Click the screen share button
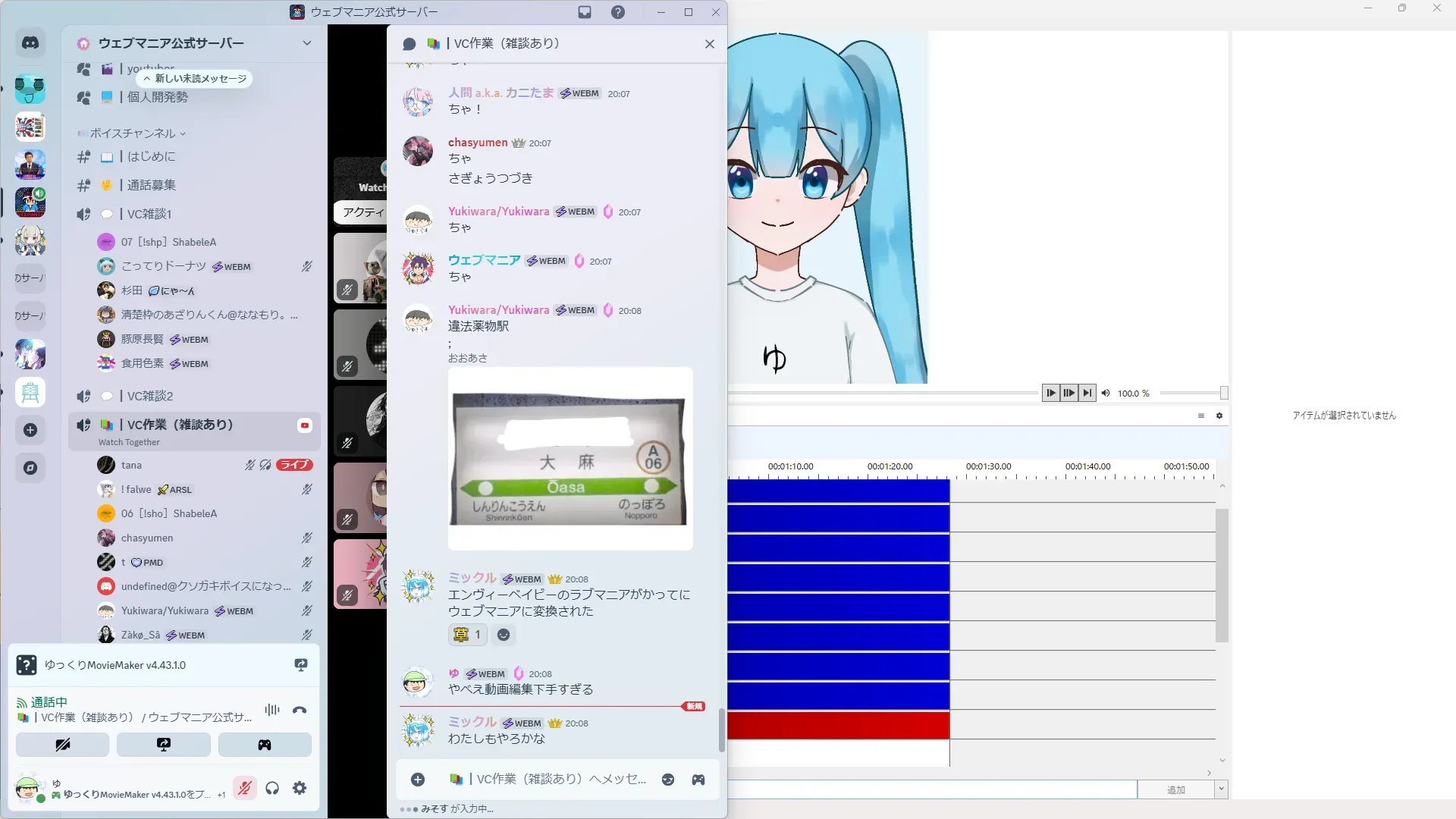The image size is (1456, 819). coord(163,745)
